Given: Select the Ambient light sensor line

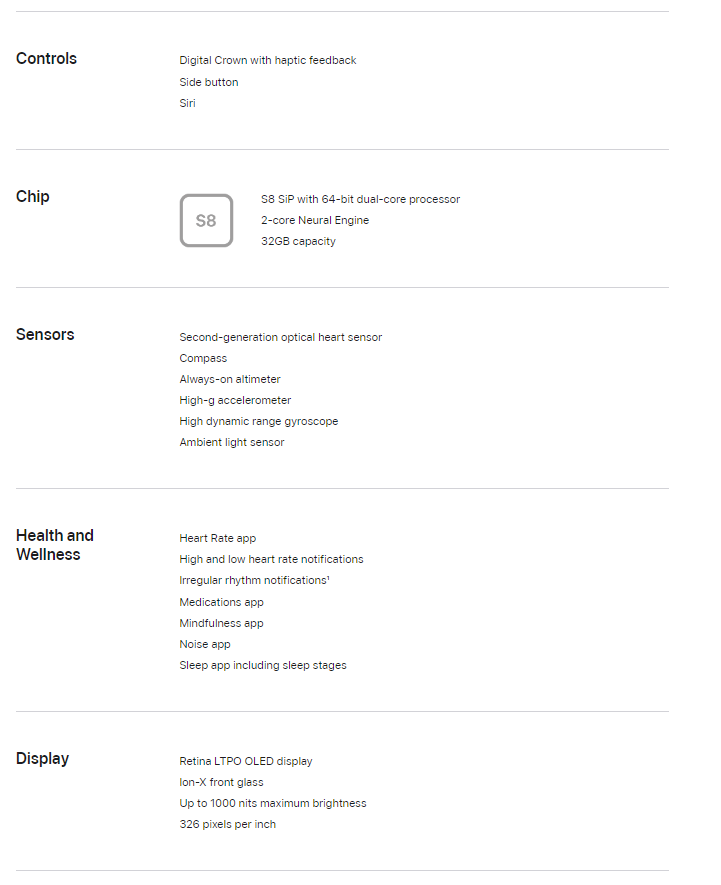Looking at the screenshot, I should click(x=231, y=442).
